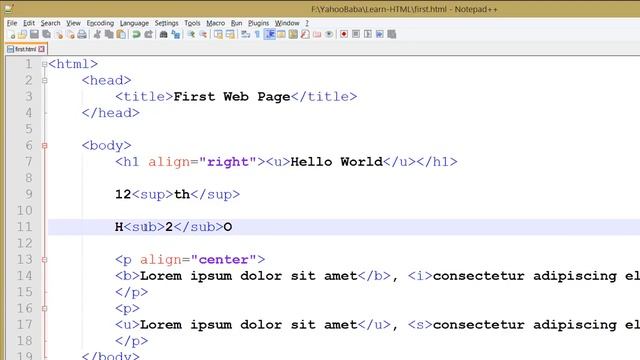Open the Tools menu
Image resolution: width=640 pixels, height=360 pixels.
[192, 23]
